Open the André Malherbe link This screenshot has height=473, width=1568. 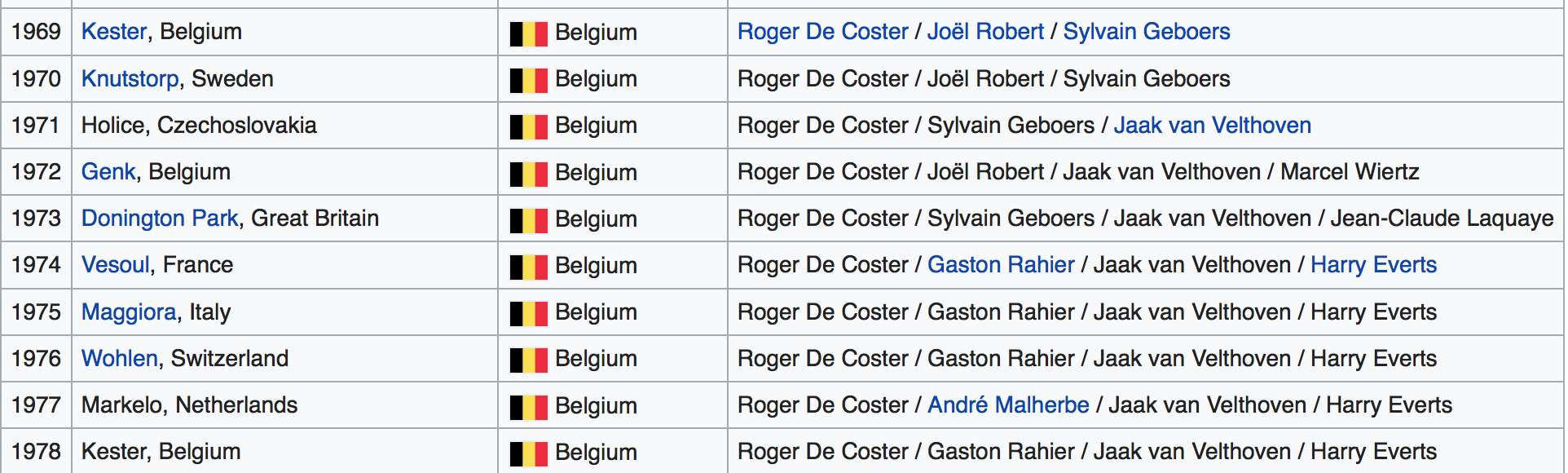coord(1009,405)
